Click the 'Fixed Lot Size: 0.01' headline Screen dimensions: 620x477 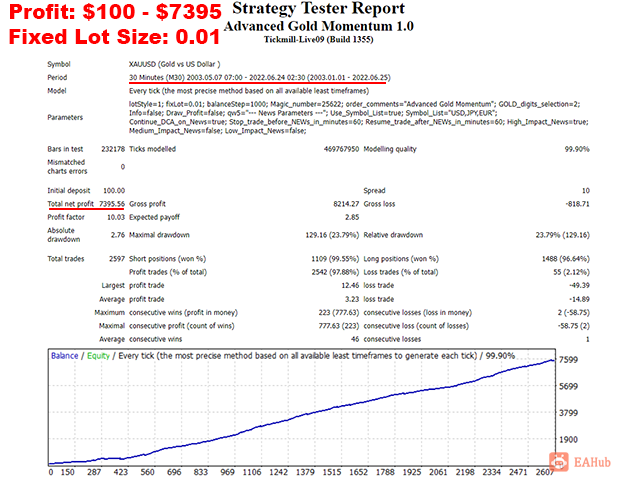(x=114, y=37)
